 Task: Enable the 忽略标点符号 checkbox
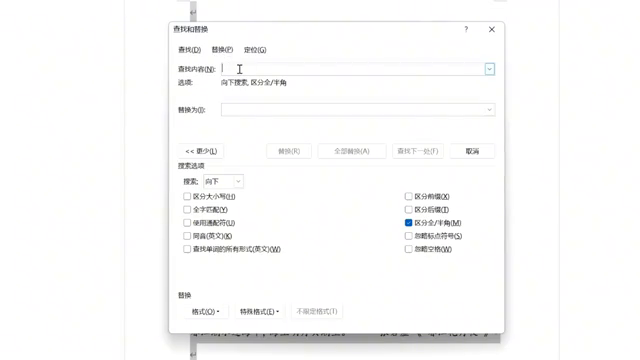pos(409,236)
